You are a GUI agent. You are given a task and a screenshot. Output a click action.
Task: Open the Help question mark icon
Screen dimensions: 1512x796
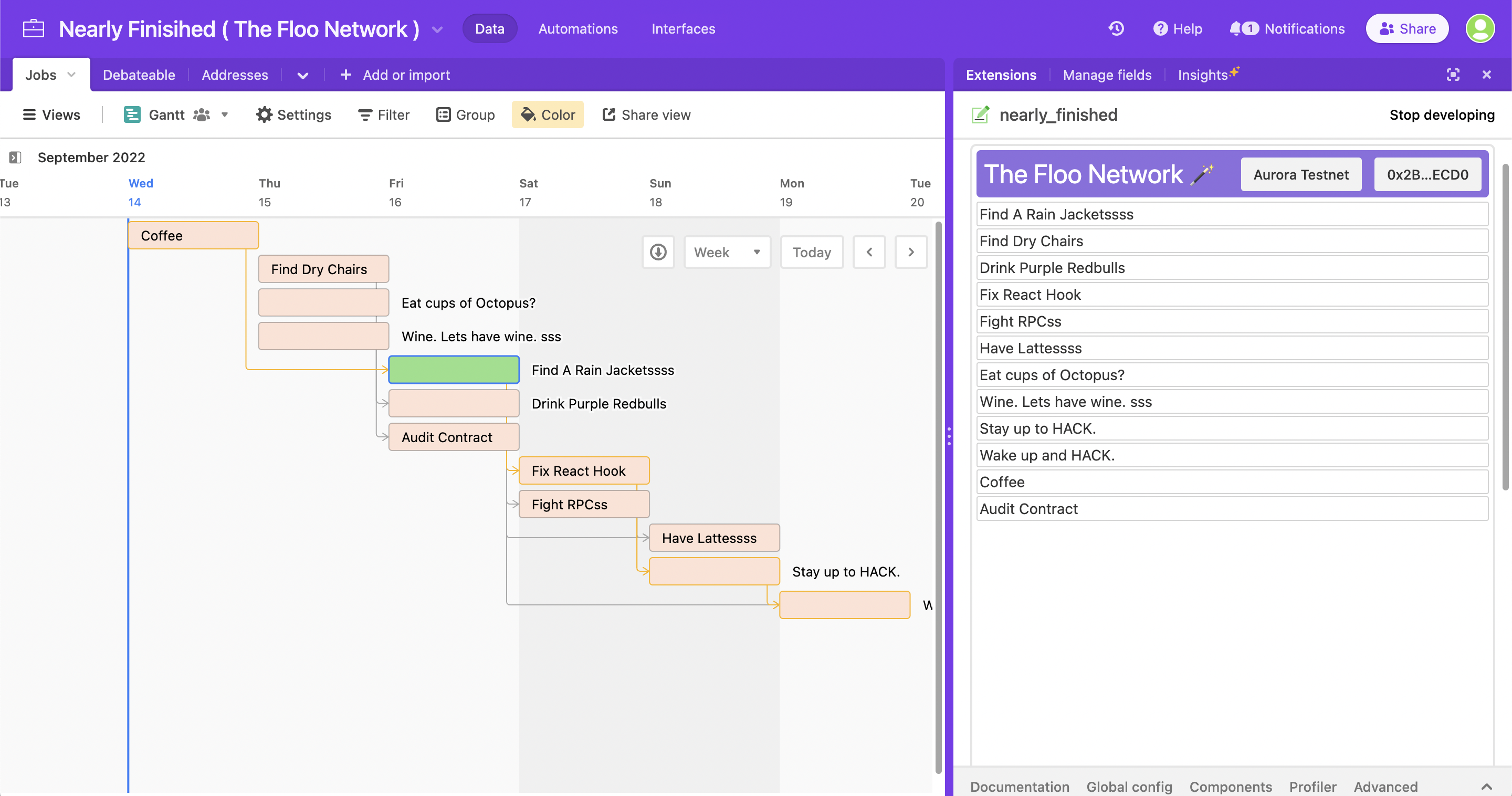pos(1160,28)
